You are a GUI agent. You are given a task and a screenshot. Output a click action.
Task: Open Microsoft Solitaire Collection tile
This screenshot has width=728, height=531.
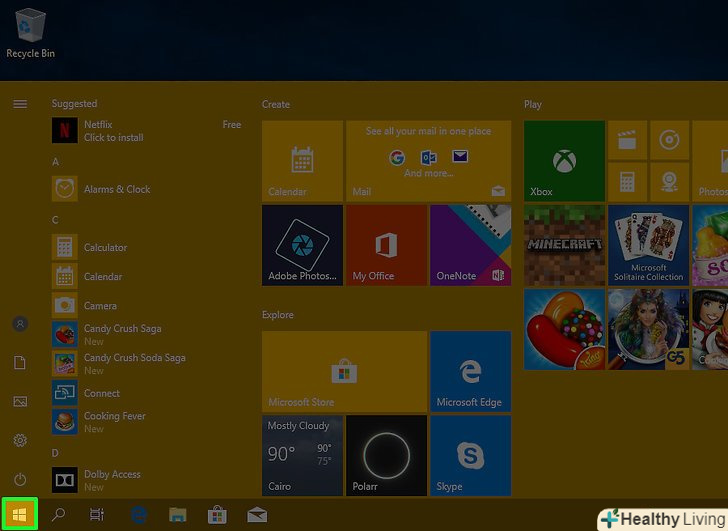[x=649, y=245]
